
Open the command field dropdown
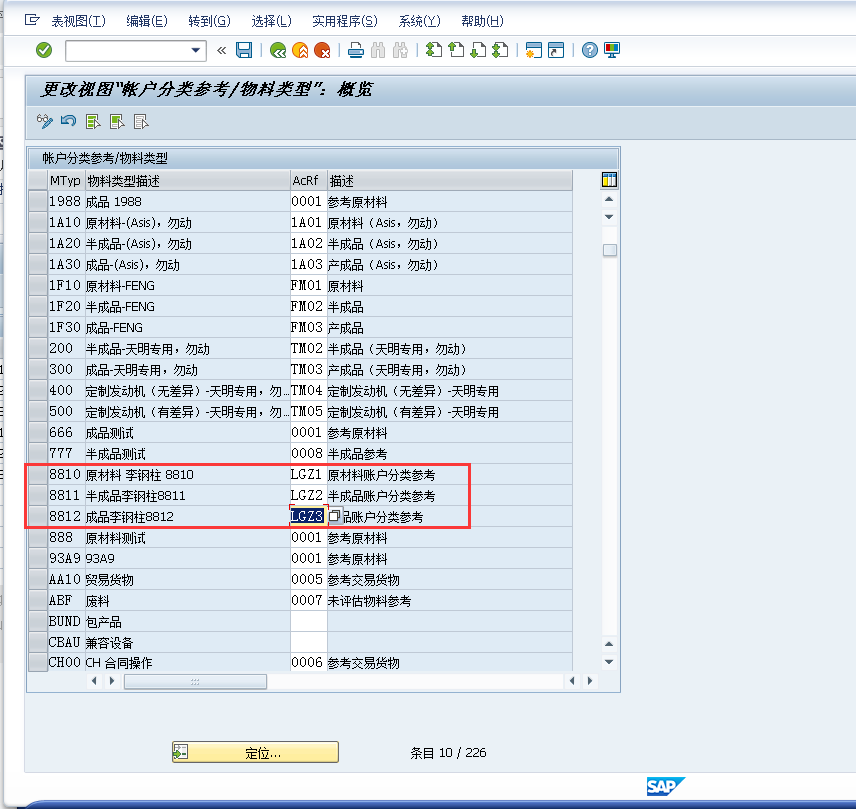click(196, 49)
